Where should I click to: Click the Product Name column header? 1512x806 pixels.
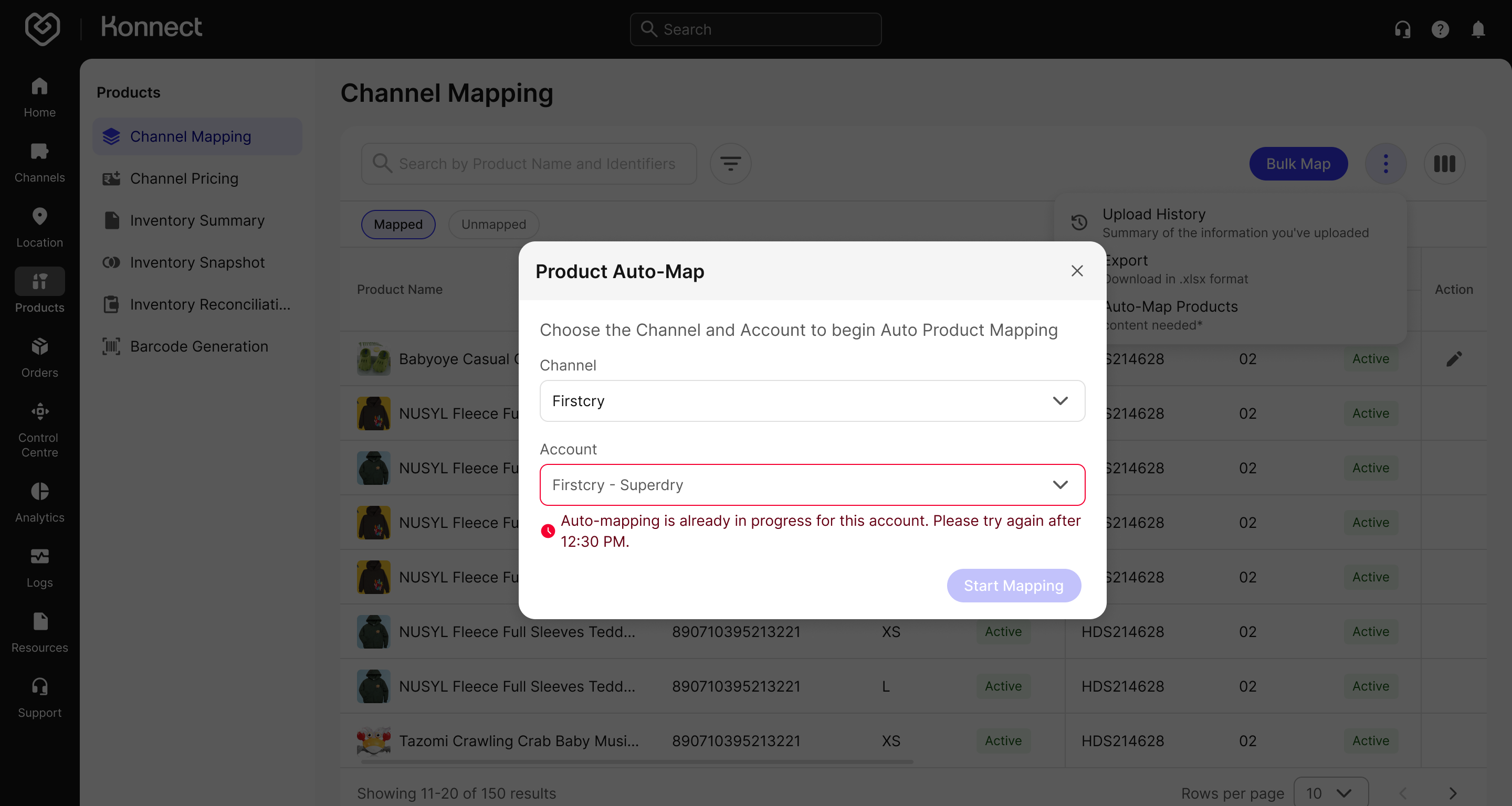(400, 289)
